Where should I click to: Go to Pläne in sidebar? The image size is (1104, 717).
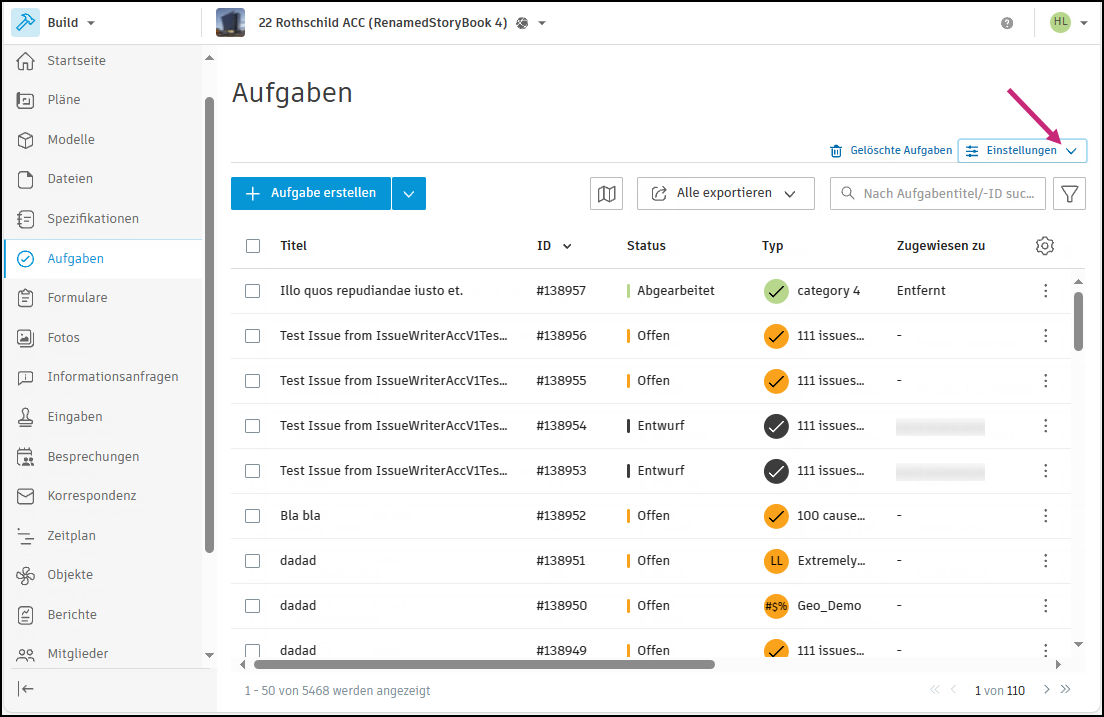tap(63, 100)
